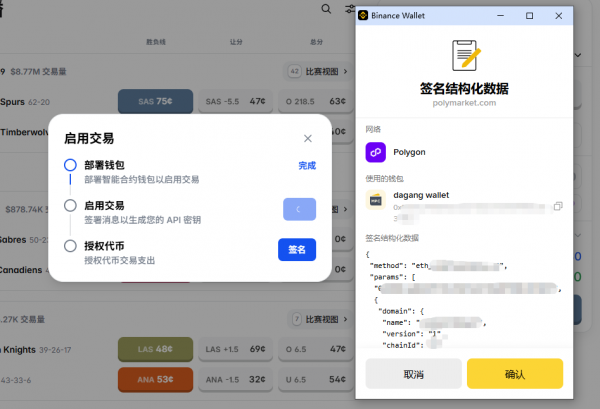Select LAS 48¢ moneyline button

pyautogui.click(x=155, y=349)
